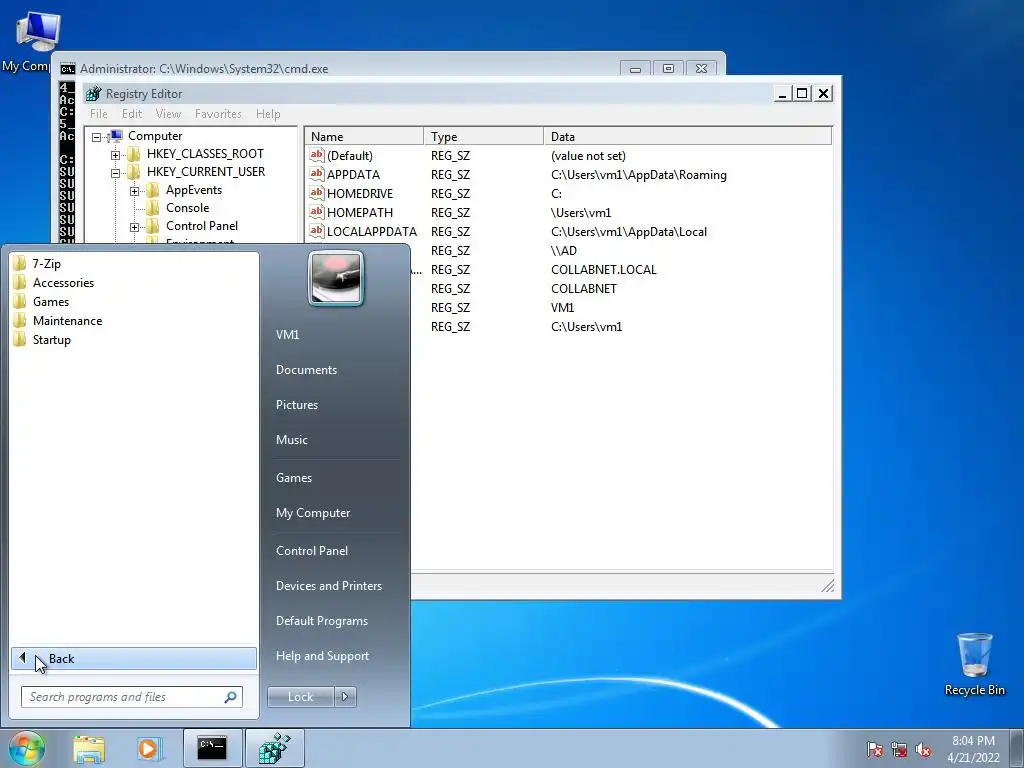
Task: Click the COLLABNET.LOCAL data value
Action: [x=603, y=270]
